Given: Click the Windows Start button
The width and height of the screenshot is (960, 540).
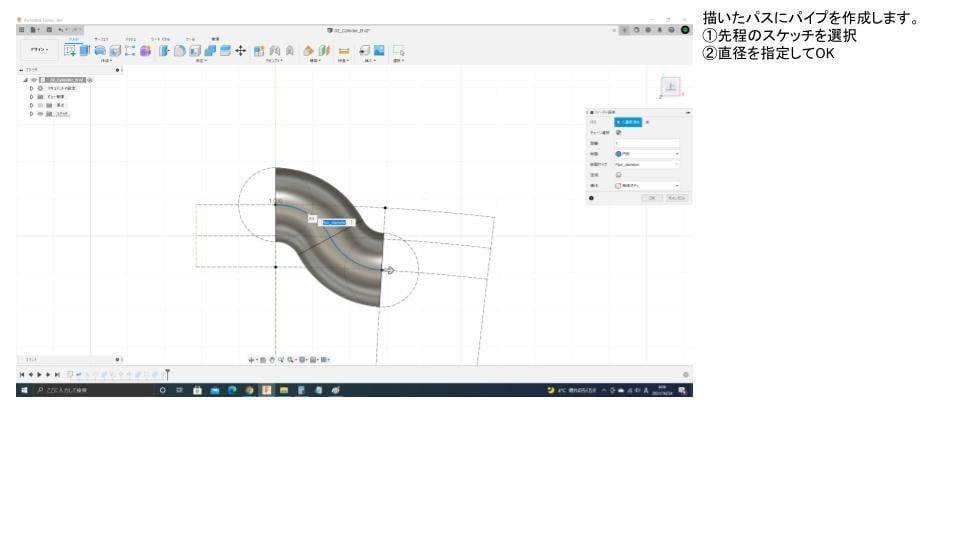Looking at the screenshot, I should (x=24, y=390).
